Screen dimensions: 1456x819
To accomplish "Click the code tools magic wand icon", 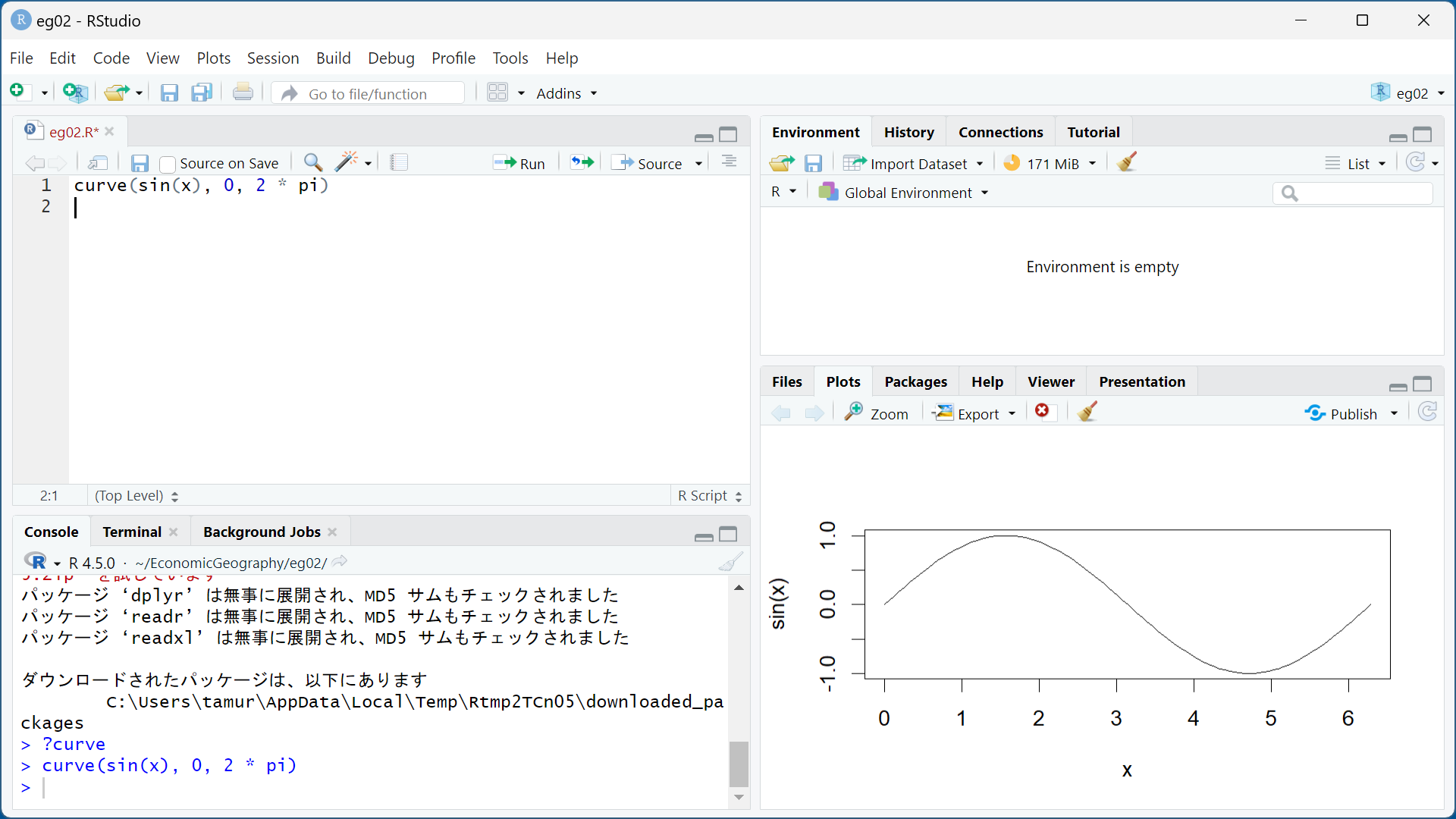I will 347,162.
